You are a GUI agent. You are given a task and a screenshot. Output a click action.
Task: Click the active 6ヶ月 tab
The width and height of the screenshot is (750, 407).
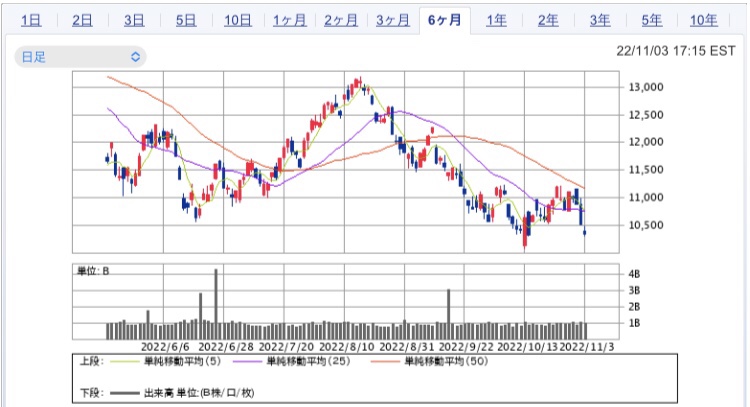tap(445, 20)
